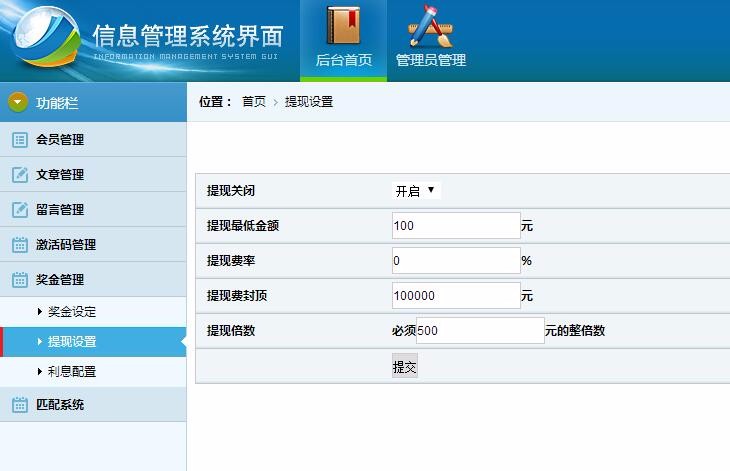The height and width of the screenshot is (471, 730).
Task: Focus the 提现倍数 input showing 500
Action: click(480, 330)
